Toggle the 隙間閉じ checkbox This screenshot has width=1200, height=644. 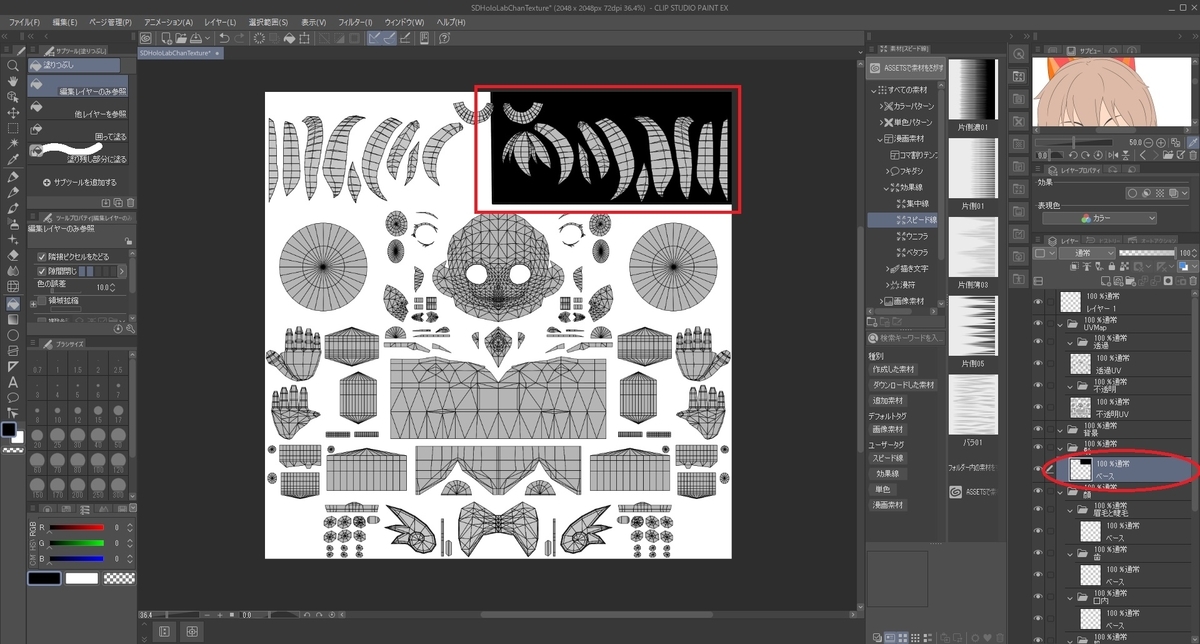click(41, 271)
